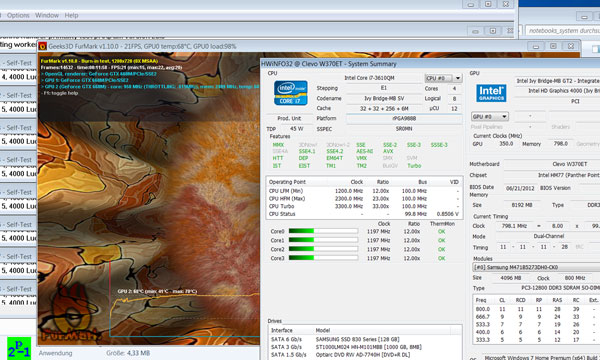Click the 'EM64T' feature flag
600x360 pixels.
click(x=334, y=158)
